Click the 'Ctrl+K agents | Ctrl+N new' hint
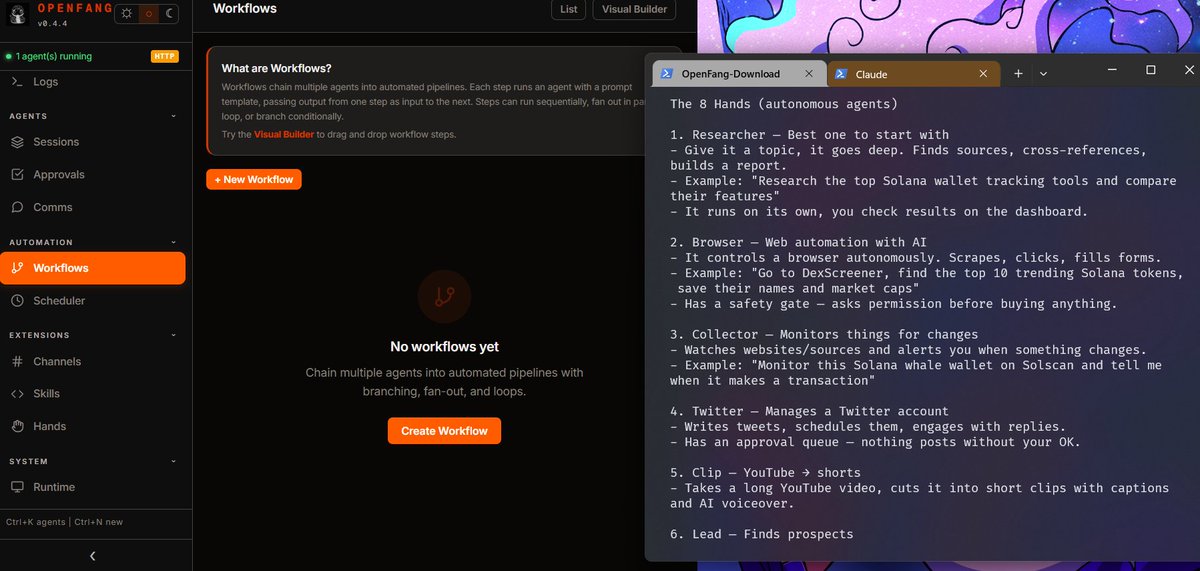Image resolution: width=1200 pixels, height=571 pixels. pyautogui.click(x=64, y=522)
